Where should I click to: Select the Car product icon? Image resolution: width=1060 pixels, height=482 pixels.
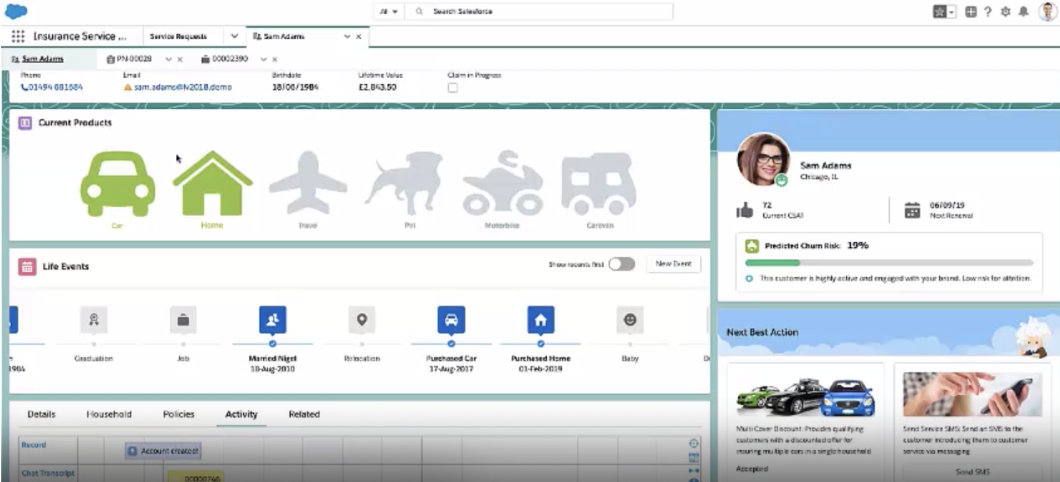118,184
